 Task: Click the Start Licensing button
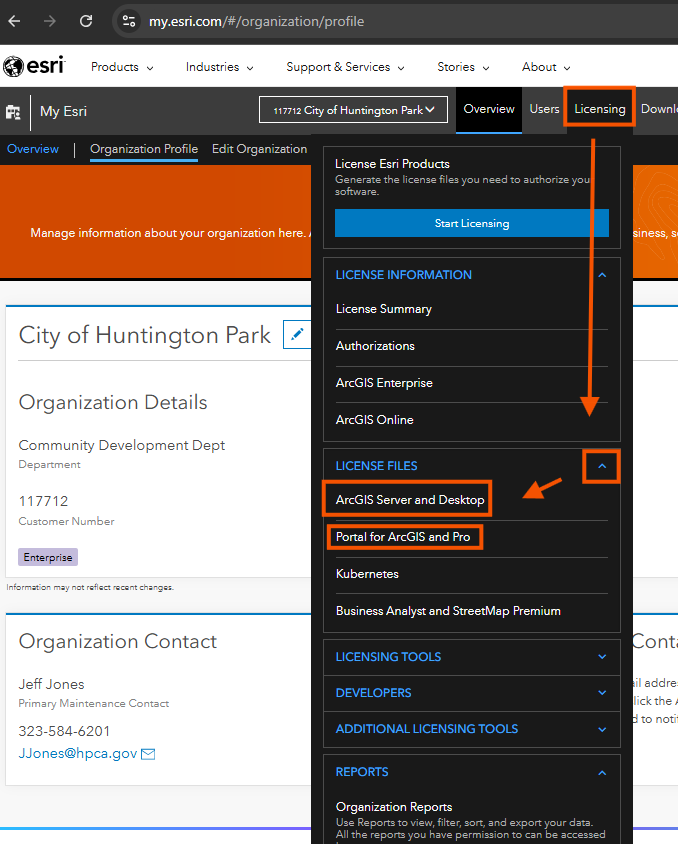pos(472,223)
